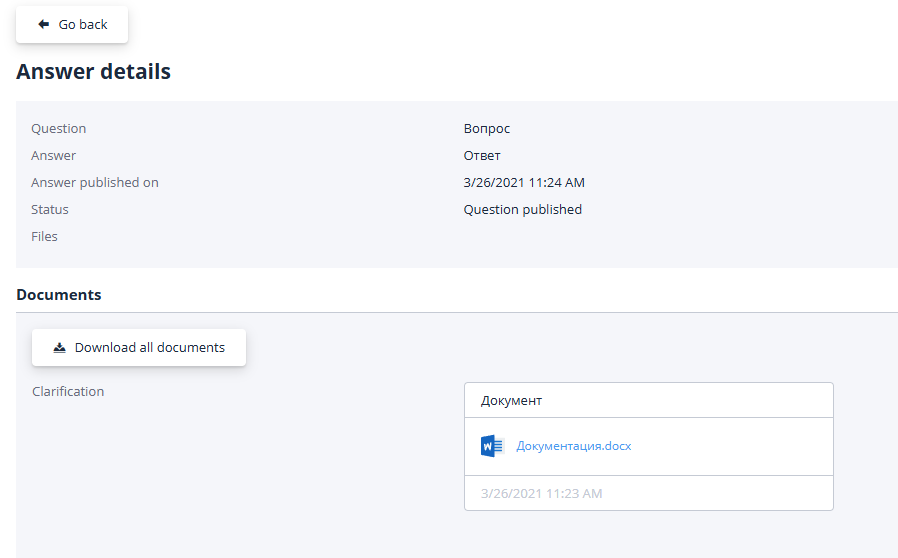
Task: Click the Documents section heading
Action: tap(58, 295)
